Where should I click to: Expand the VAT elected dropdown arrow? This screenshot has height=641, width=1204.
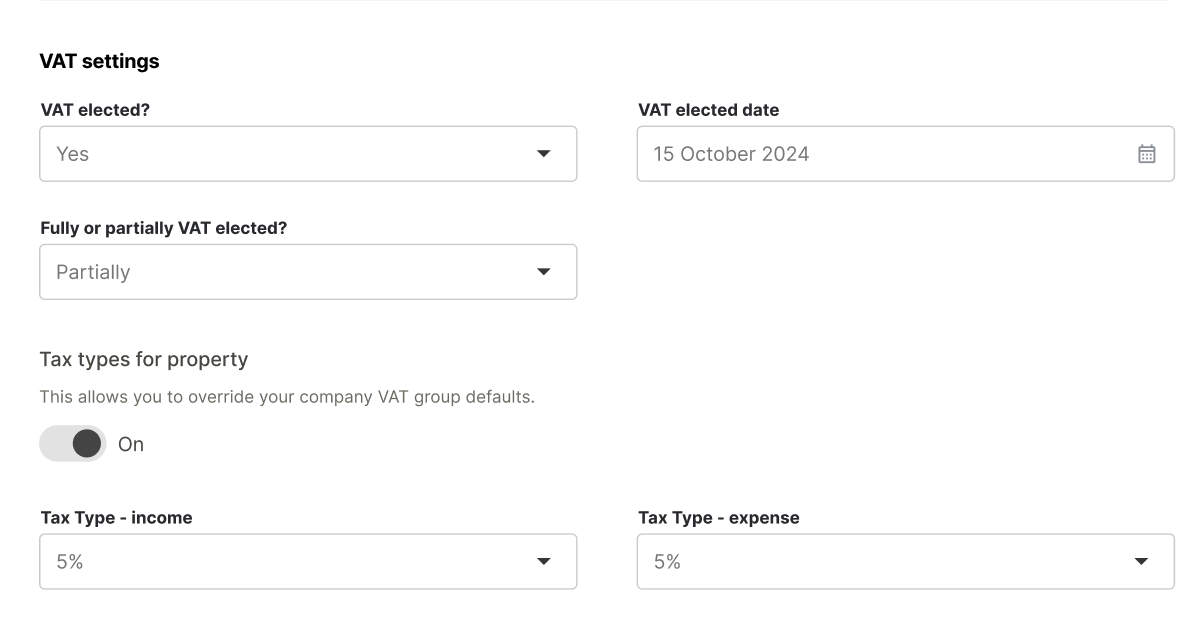tap(543, 154)
